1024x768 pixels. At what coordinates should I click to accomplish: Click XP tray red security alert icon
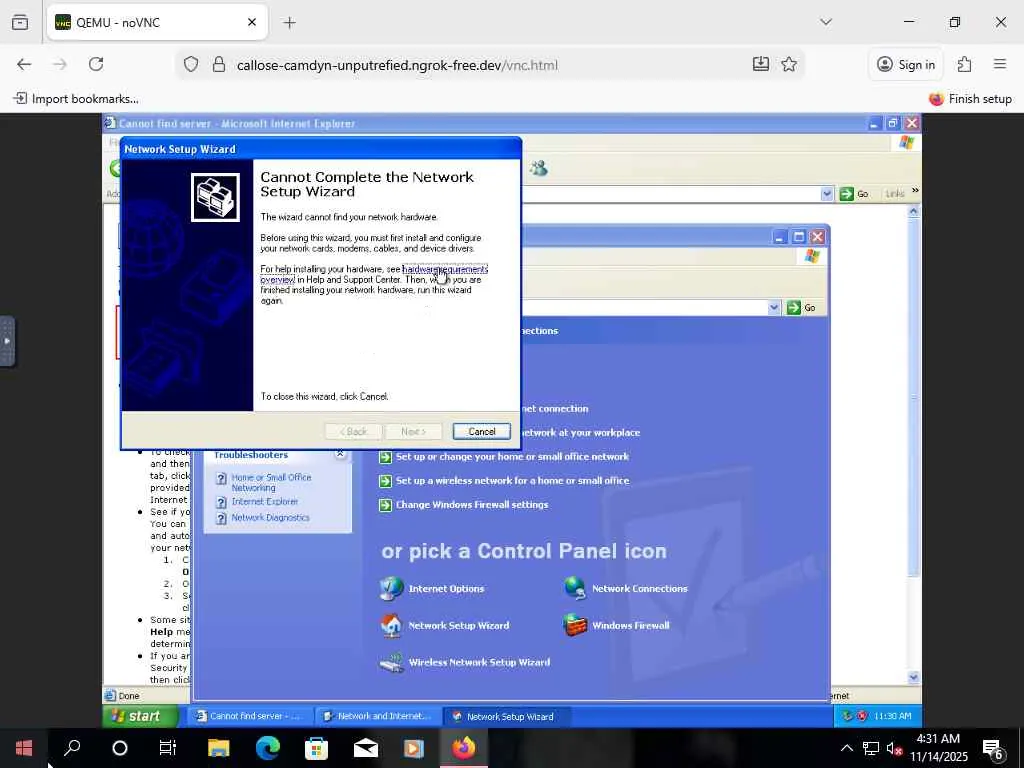(861, 716)
